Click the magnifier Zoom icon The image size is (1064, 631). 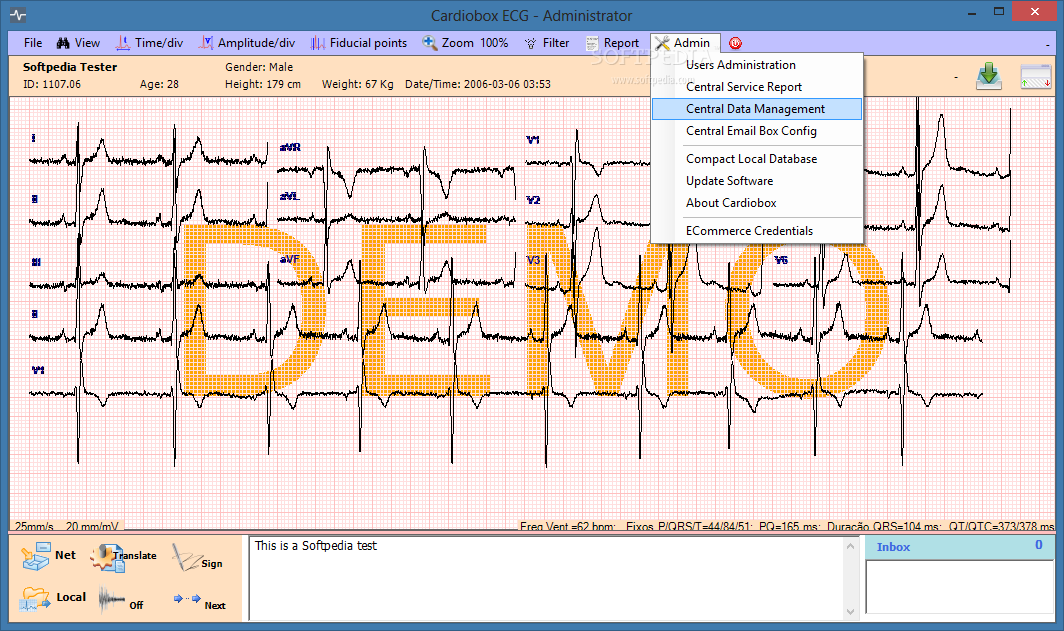click(x=430, y=43)
